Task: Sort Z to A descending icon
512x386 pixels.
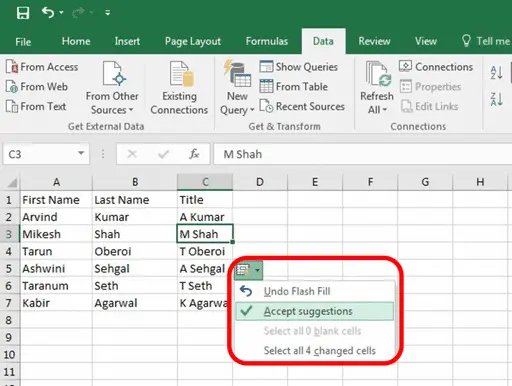Action: click(496, 99)
